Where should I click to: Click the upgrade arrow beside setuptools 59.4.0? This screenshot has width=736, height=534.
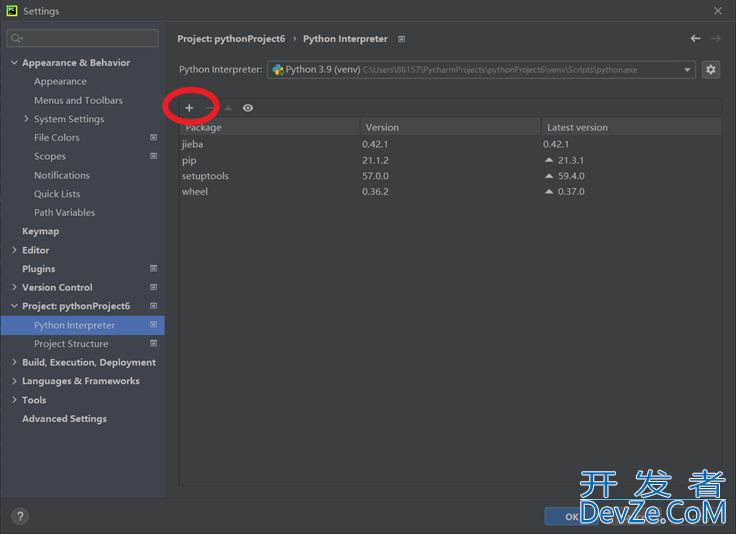click(549, 176)
